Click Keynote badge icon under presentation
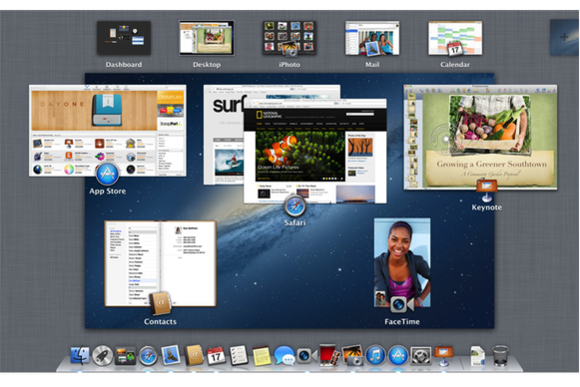Image resolution: width=580 pixels, height=387 pixels. (x=486, y=191)
